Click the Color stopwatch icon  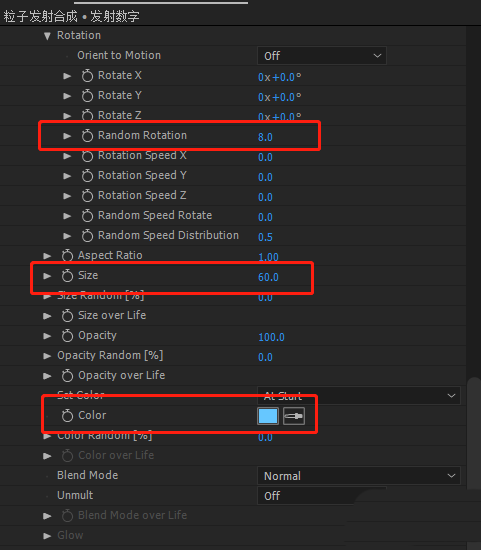(67, 416)
